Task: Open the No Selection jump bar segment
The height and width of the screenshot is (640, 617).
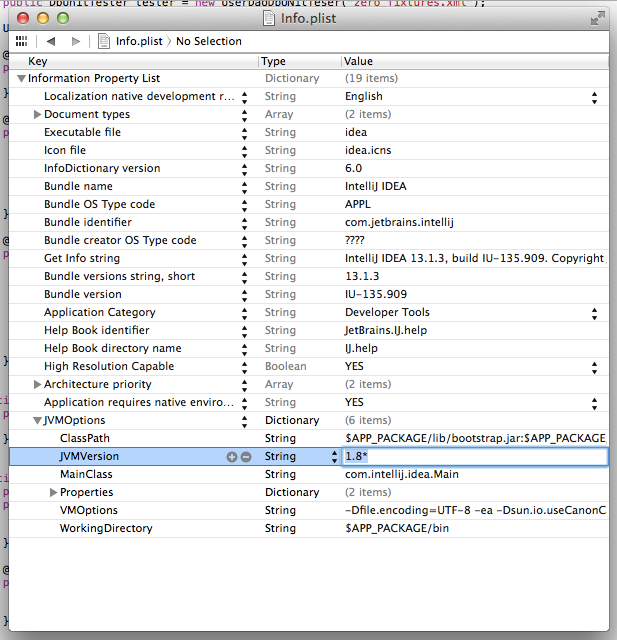Action: (x=209, y=41)
